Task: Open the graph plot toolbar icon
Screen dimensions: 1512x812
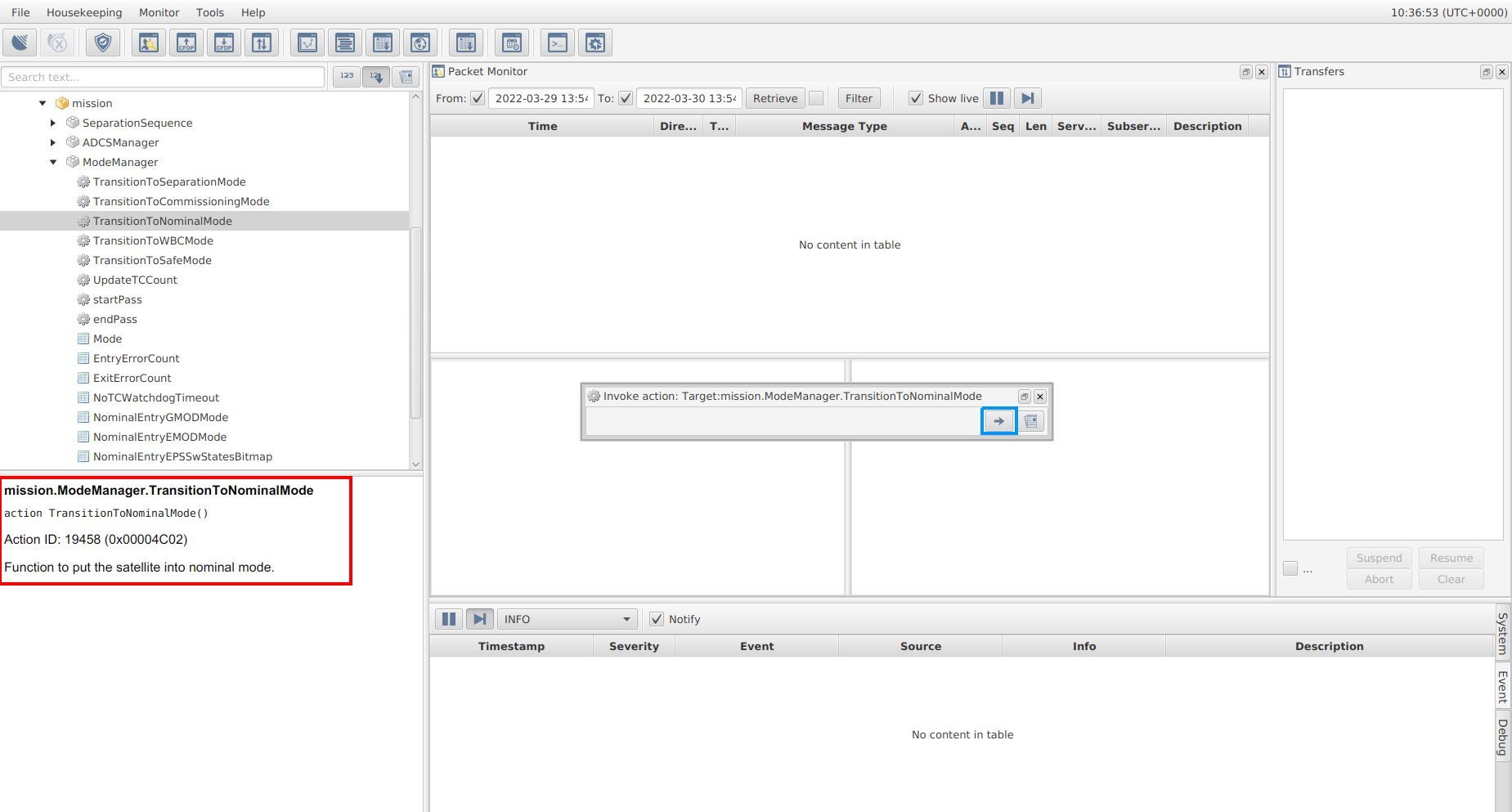Action: (x=307, y=43)
